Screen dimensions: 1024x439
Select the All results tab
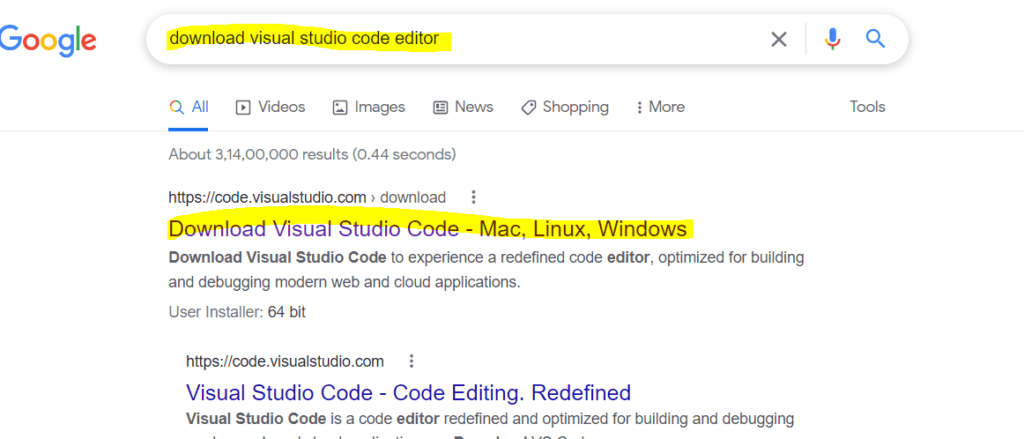point(189,107)
